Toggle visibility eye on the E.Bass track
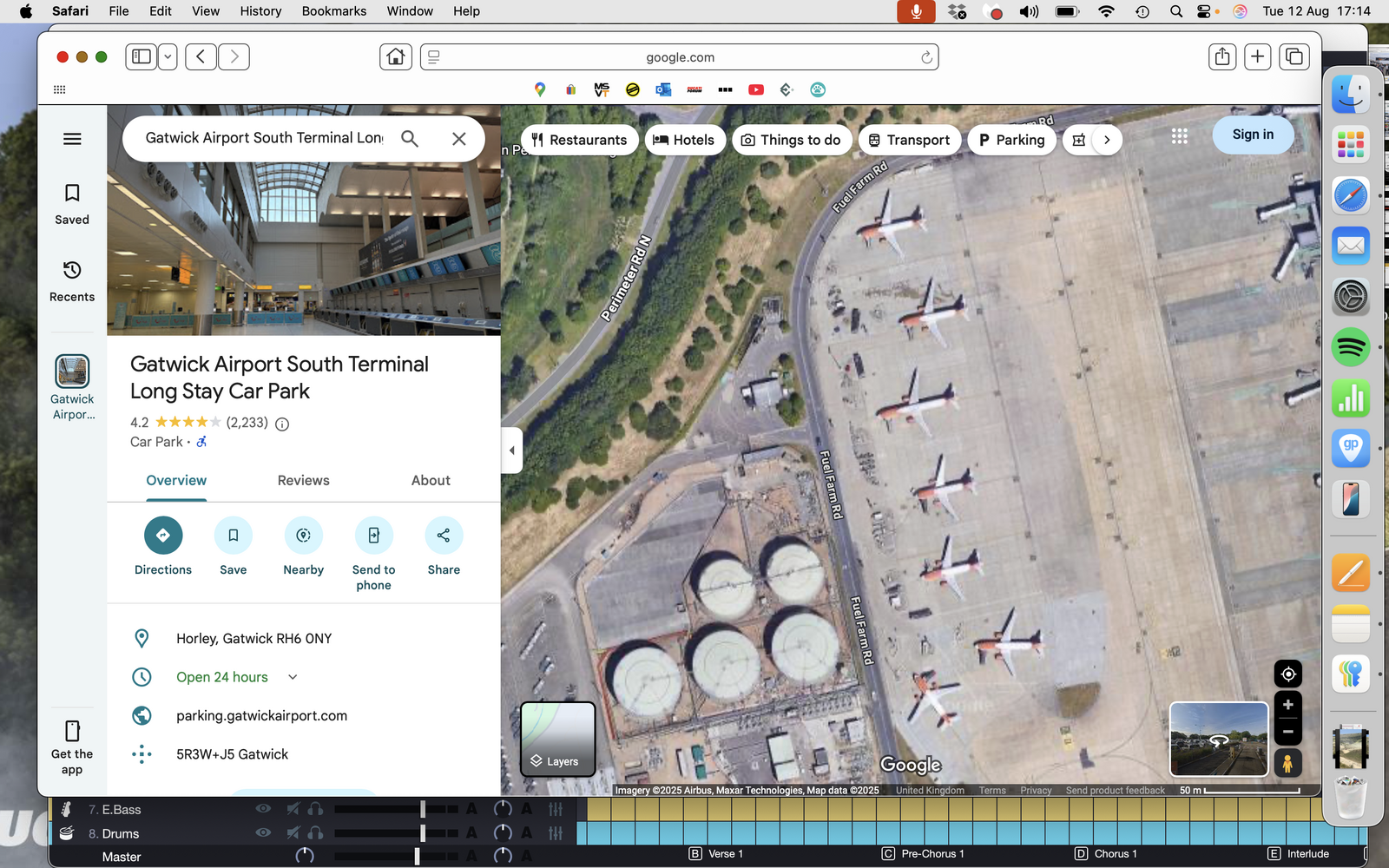 click(263, 808)
